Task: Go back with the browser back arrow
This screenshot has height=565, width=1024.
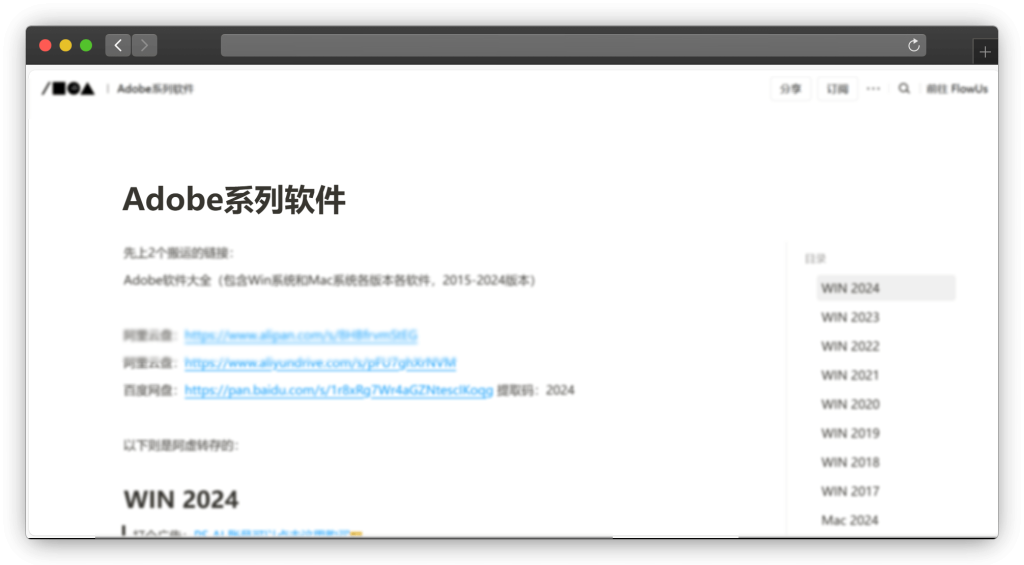Action: 118,45
